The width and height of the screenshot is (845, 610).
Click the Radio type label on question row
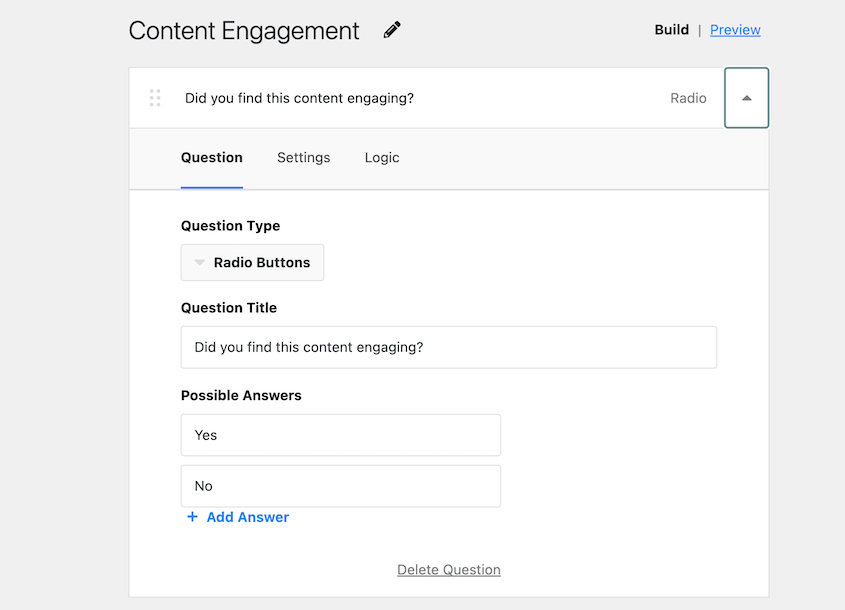688,97
